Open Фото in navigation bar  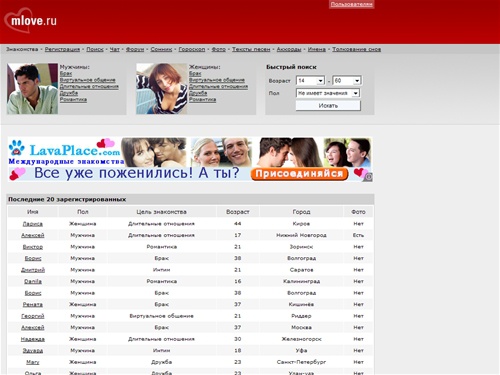point(219,49)
